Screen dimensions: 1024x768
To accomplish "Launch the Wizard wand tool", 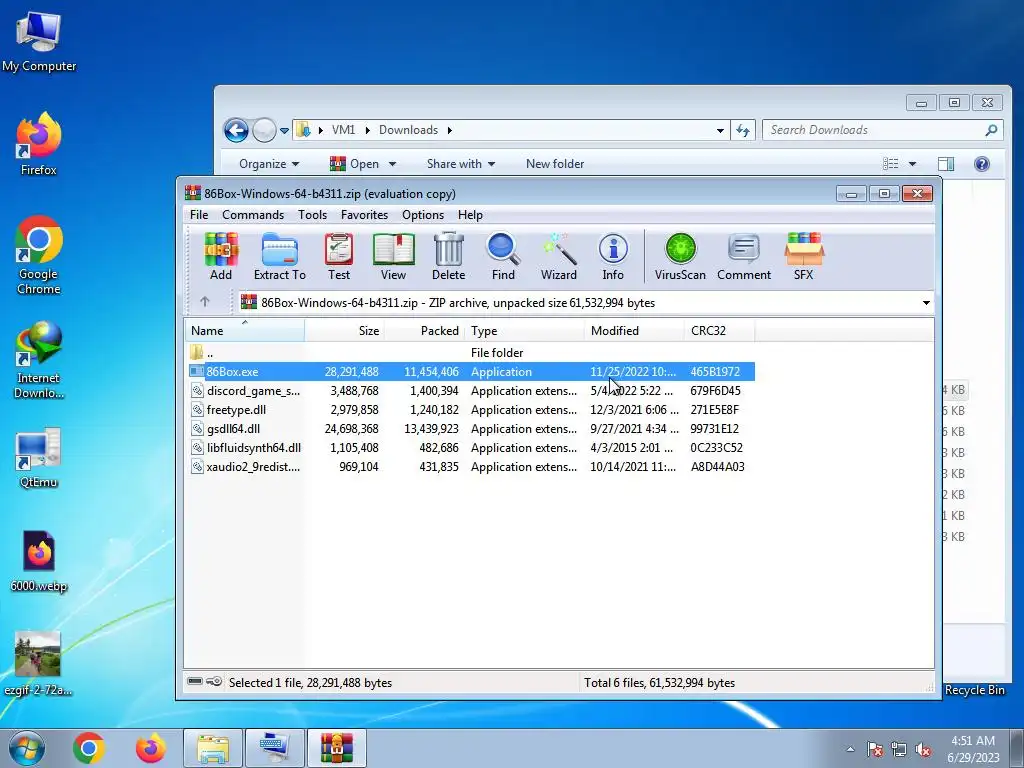I will pyautogui.click(x=558, y=257).
